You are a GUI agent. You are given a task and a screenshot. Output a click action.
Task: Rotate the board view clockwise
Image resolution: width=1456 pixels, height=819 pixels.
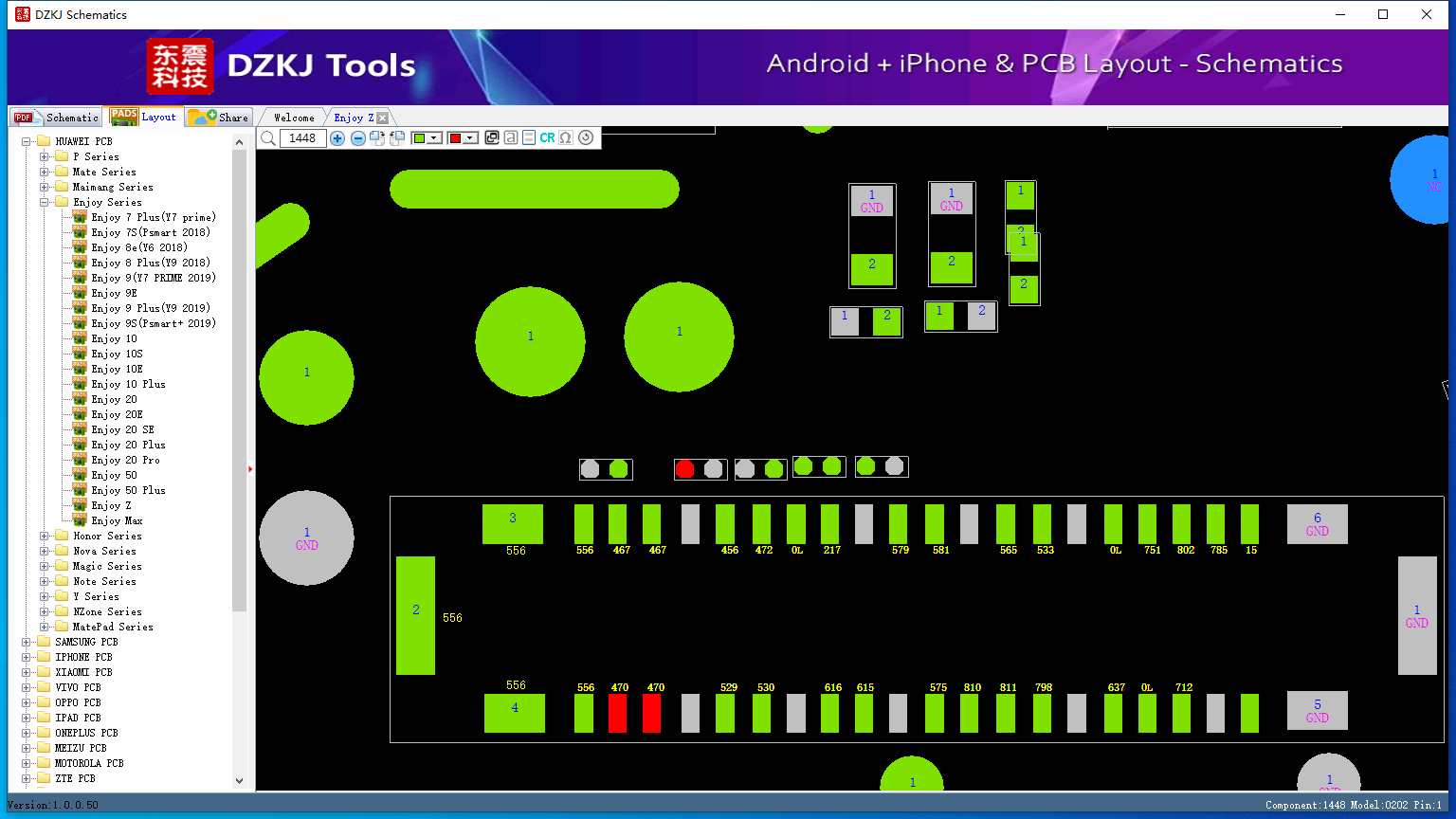pyautogui.click(x=377, y=137)
